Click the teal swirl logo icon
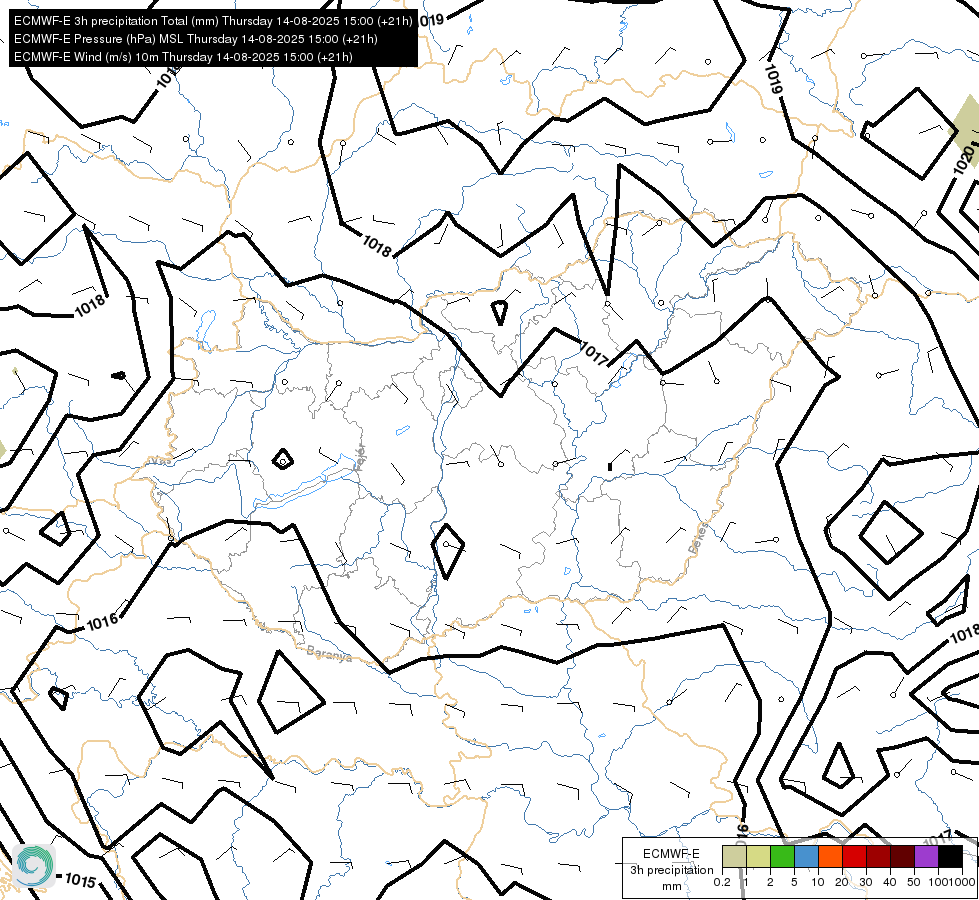The height and width of the screenshot is (900, 979). tap(34, 866)
